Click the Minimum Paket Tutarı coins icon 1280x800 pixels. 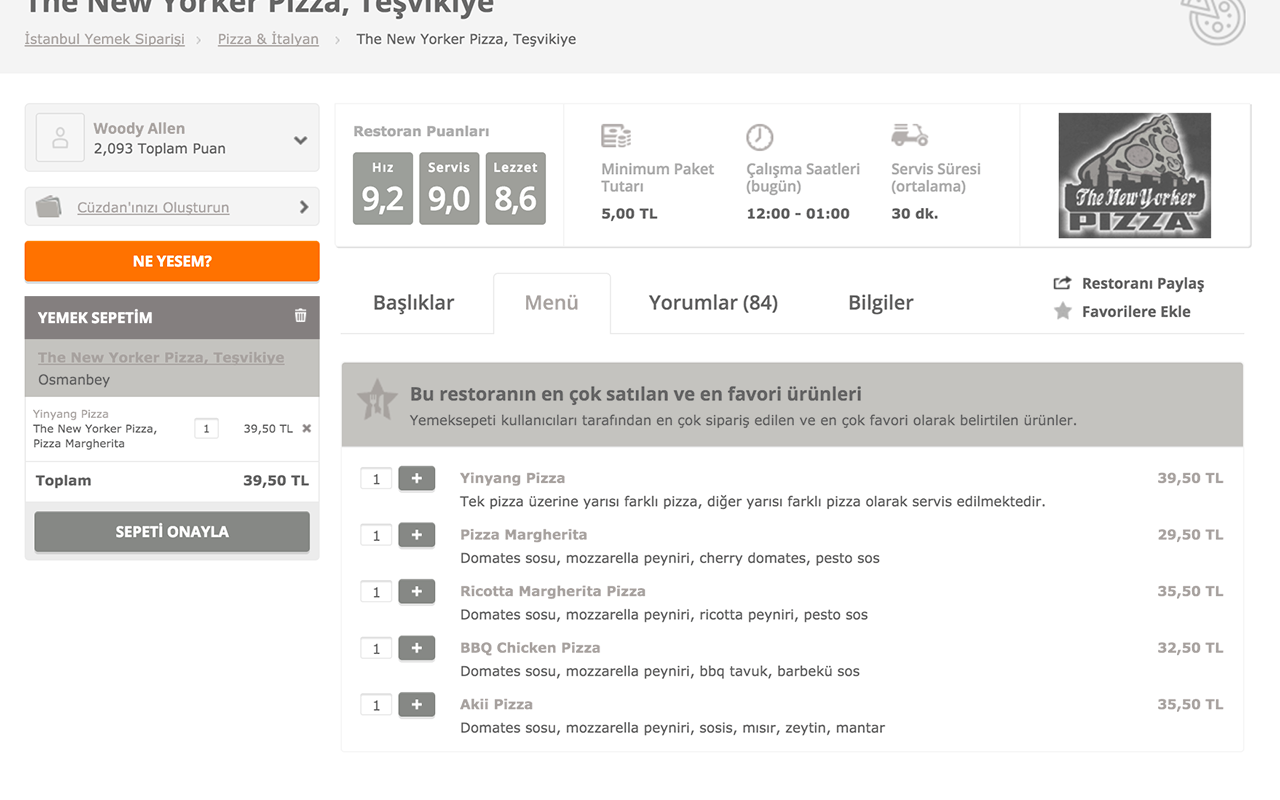point(616,136)
